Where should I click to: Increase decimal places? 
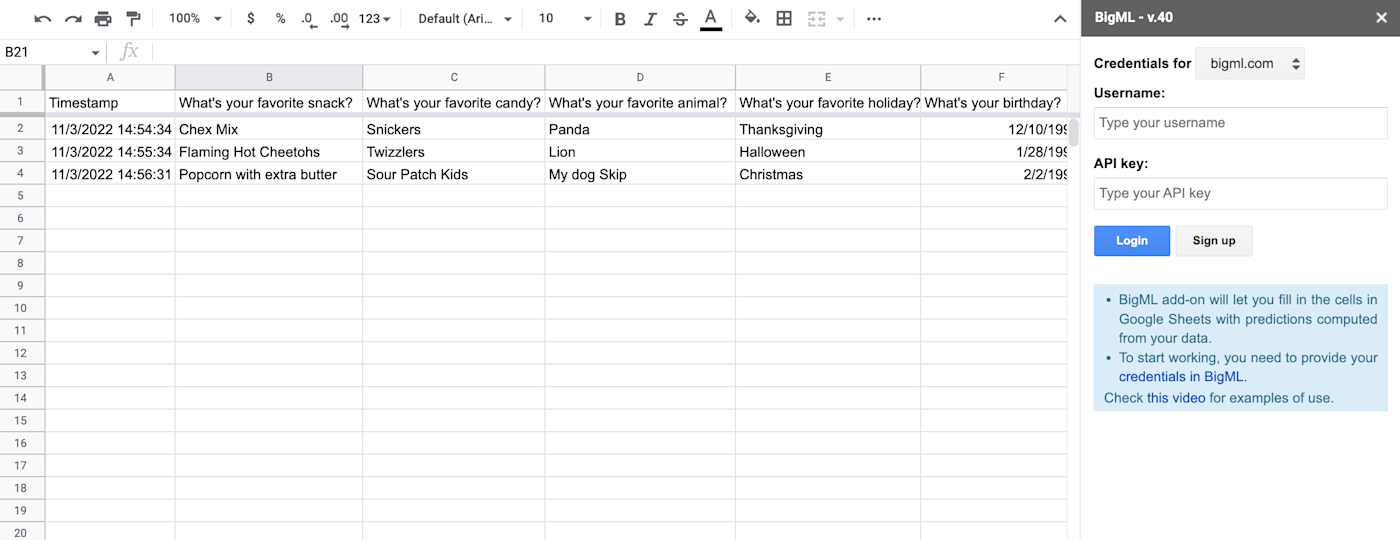[339, 19]
